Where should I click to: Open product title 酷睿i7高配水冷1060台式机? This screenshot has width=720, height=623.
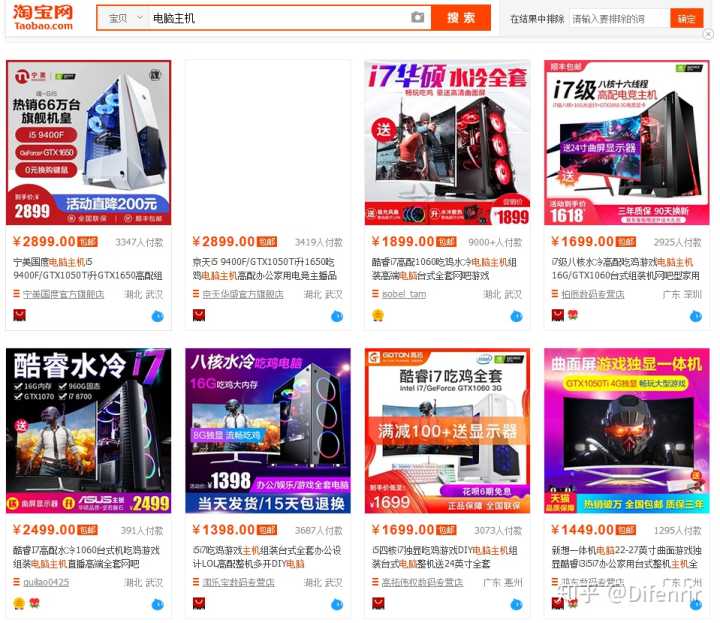[x=86, y=557]
